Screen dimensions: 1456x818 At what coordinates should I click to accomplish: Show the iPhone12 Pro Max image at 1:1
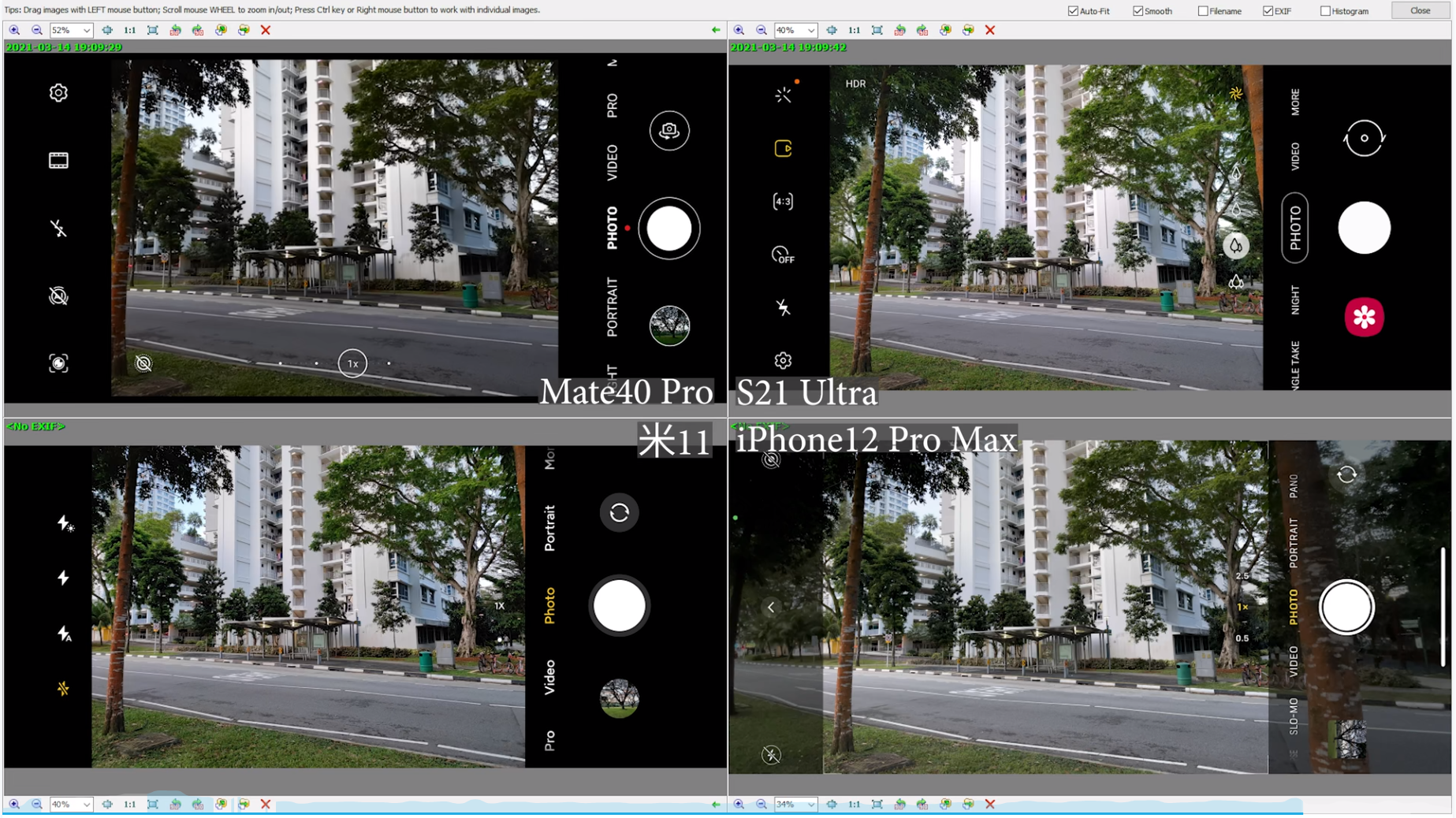point(854,805)
